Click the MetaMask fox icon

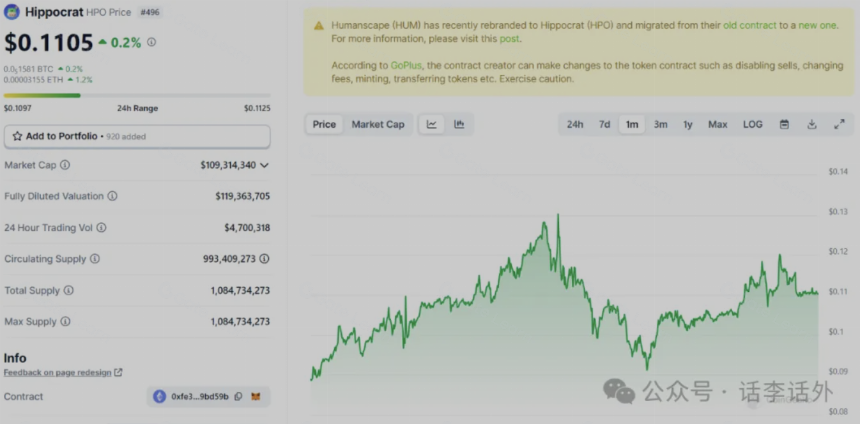[x=256, y=397]
